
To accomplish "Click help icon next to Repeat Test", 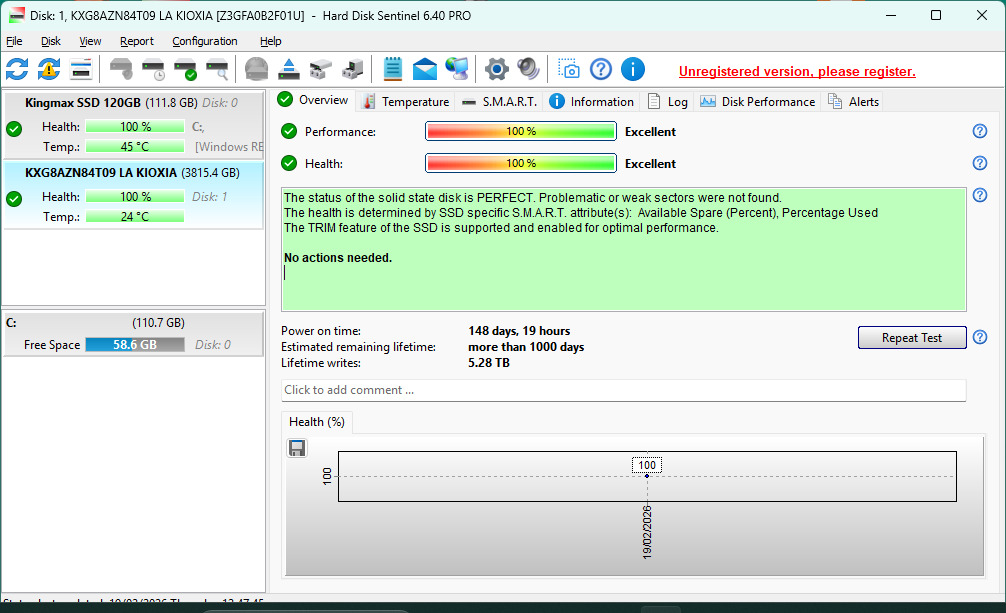I will [x=980, y=337].
